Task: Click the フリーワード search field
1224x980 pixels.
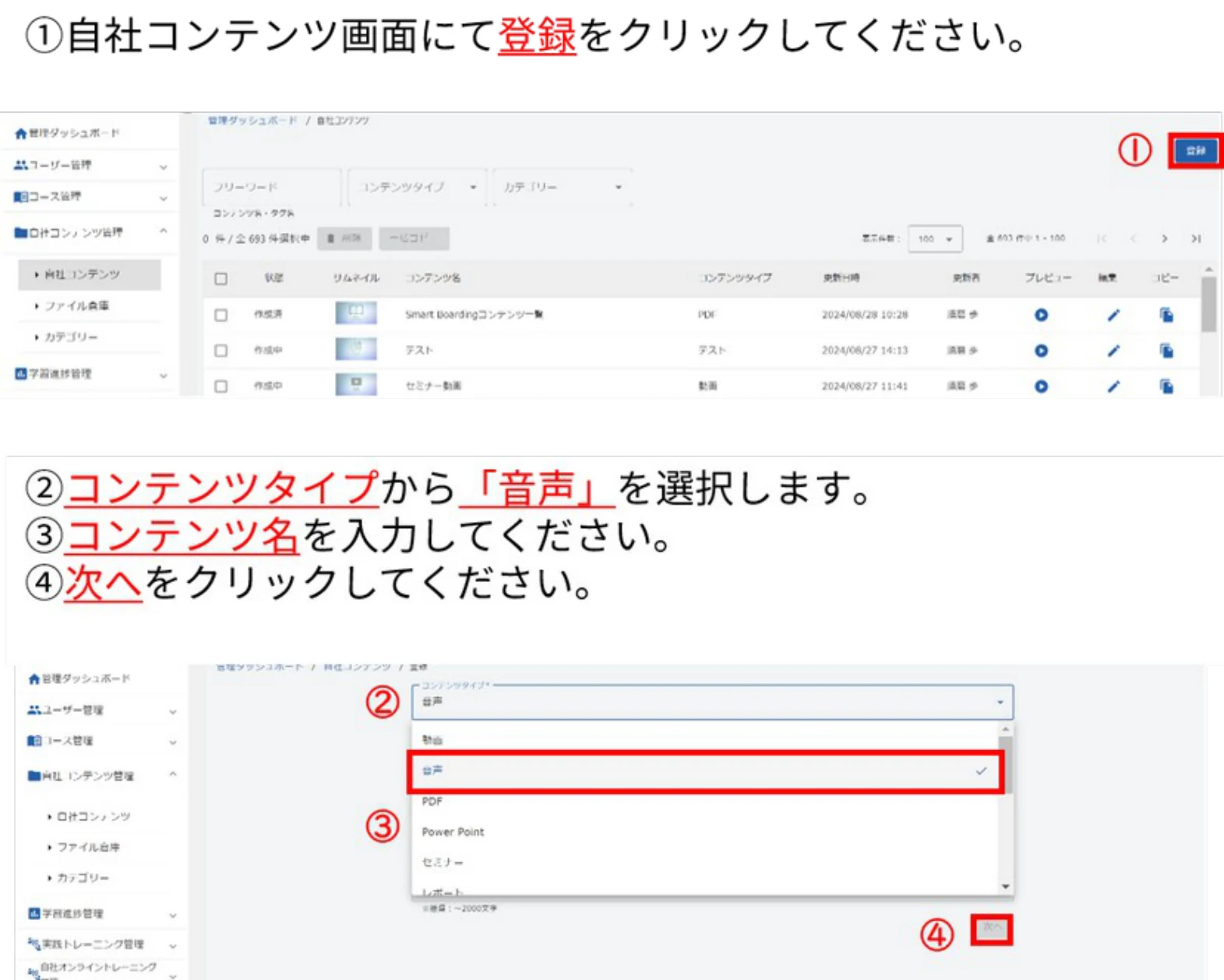Action: point(271,187)
